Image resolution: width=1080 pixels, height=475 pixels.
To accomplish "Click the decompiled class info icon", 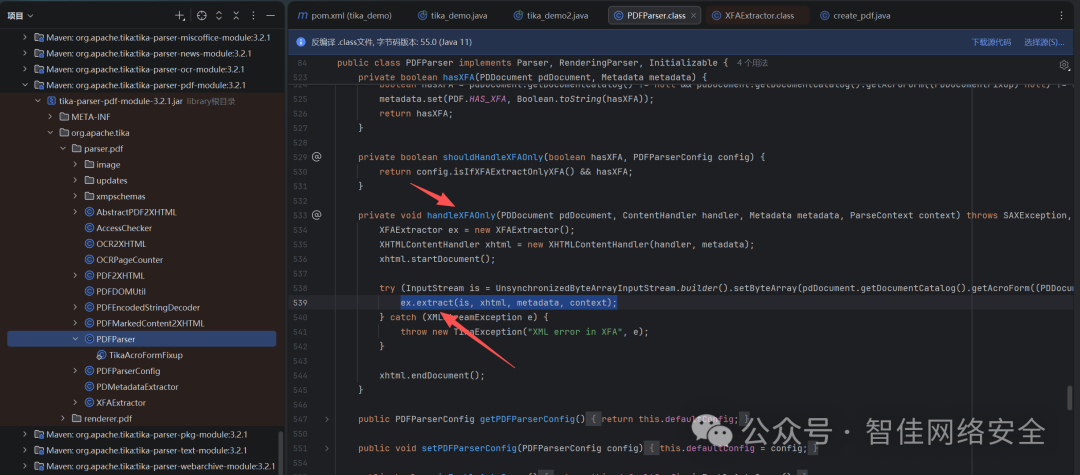I will tap(301, 42).
